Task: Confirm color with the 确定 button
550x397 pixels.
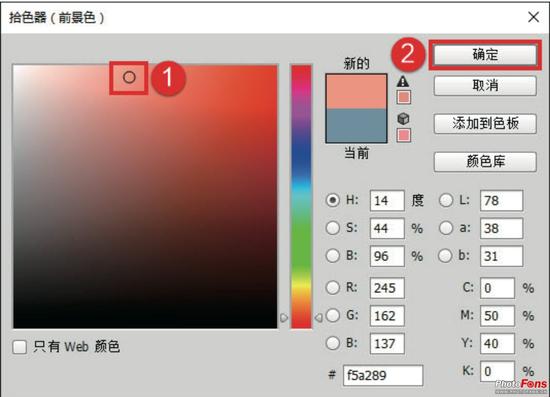Action: [x=485, y=55]
